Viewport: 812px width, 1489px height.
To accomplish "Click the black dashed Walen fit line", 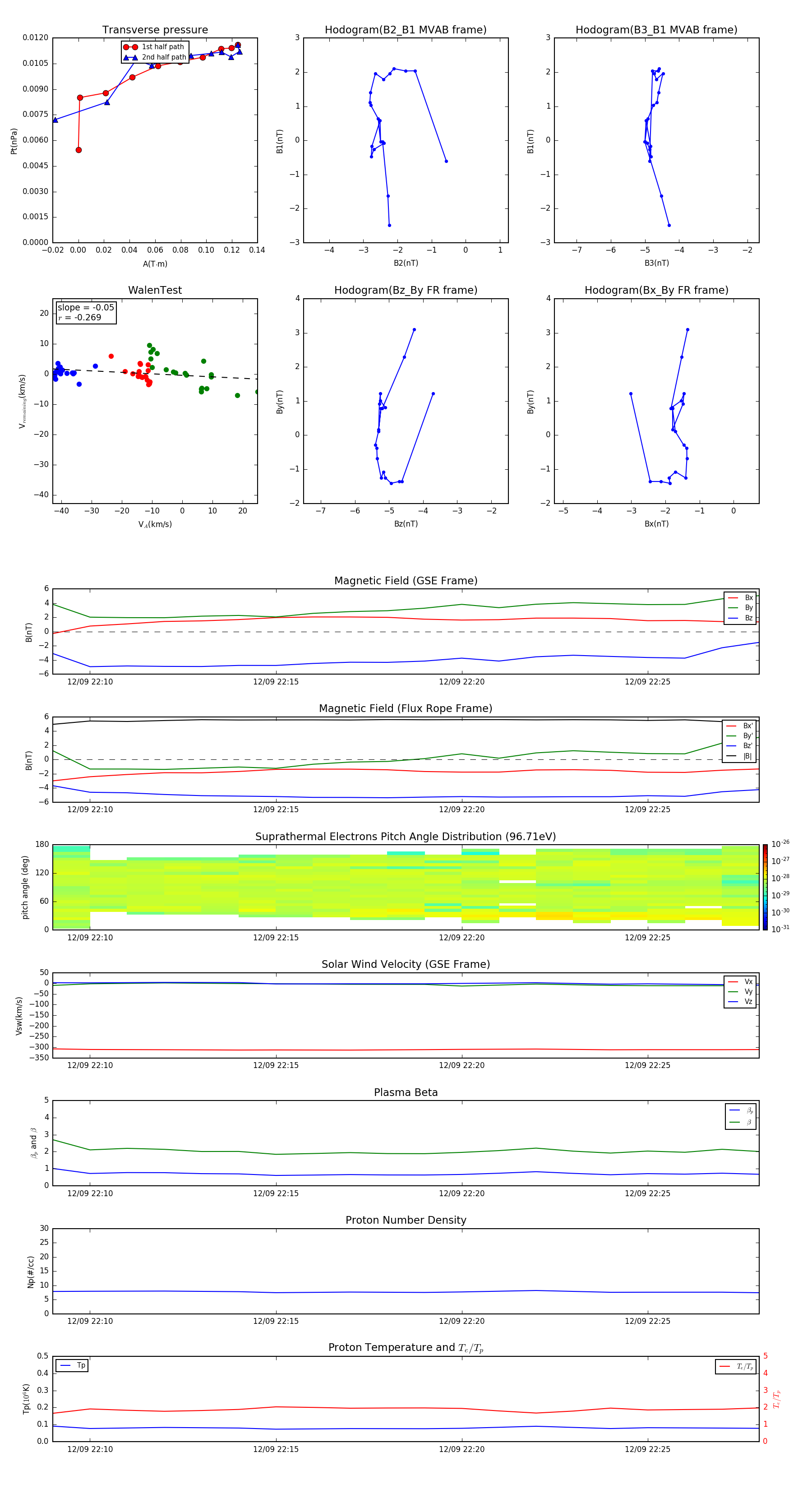I will pos(155,374).
